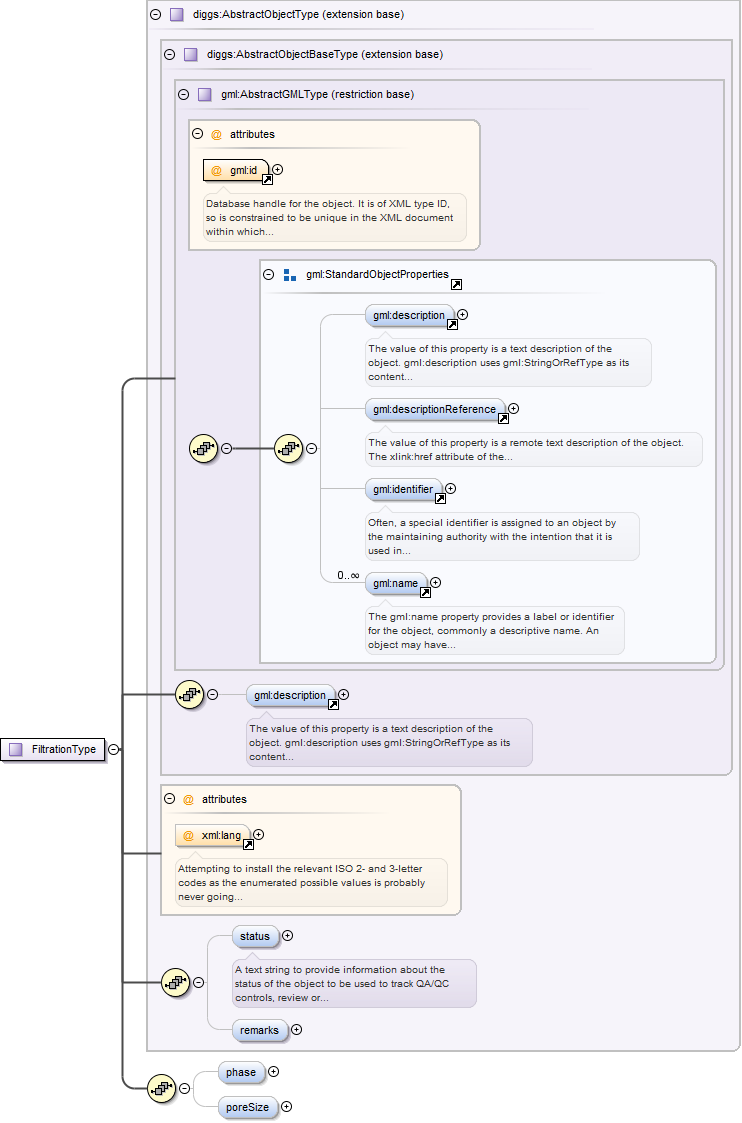
Task: Click purple type icon next to diggs:AbstractObjectType
Action: click(x=176, y=15)
